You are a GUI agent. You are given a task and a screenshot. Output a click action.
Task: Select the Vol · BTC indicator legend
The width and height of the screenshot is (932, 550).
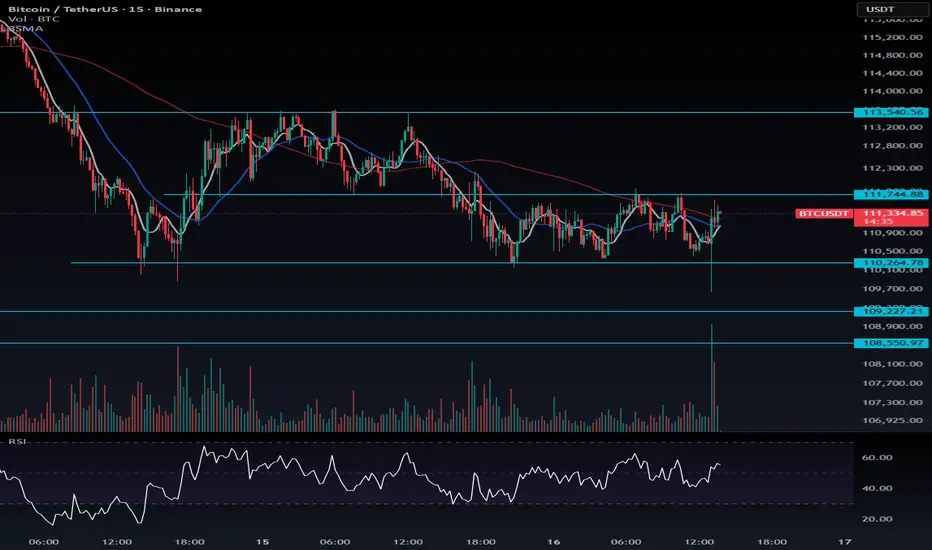[x=28, y=20]
